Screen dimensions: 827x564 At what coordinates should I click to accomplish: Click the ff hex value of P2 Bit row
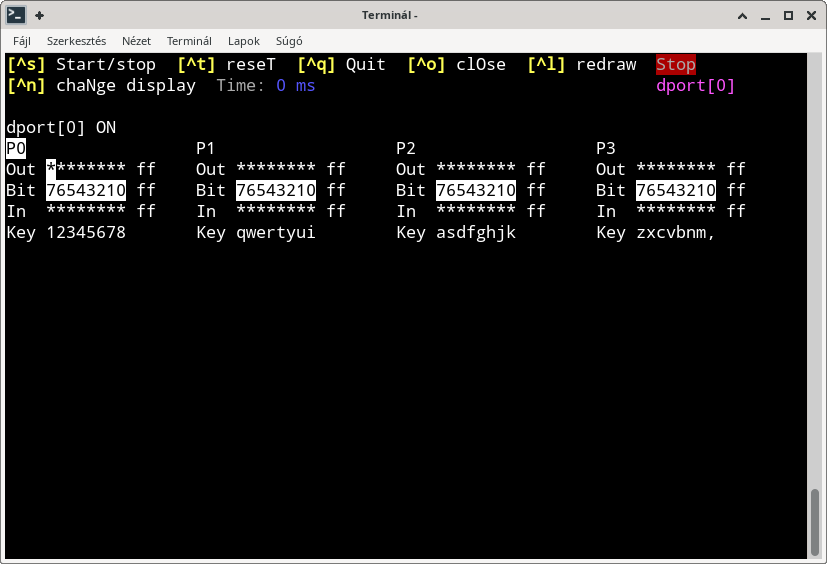(536, 190)
